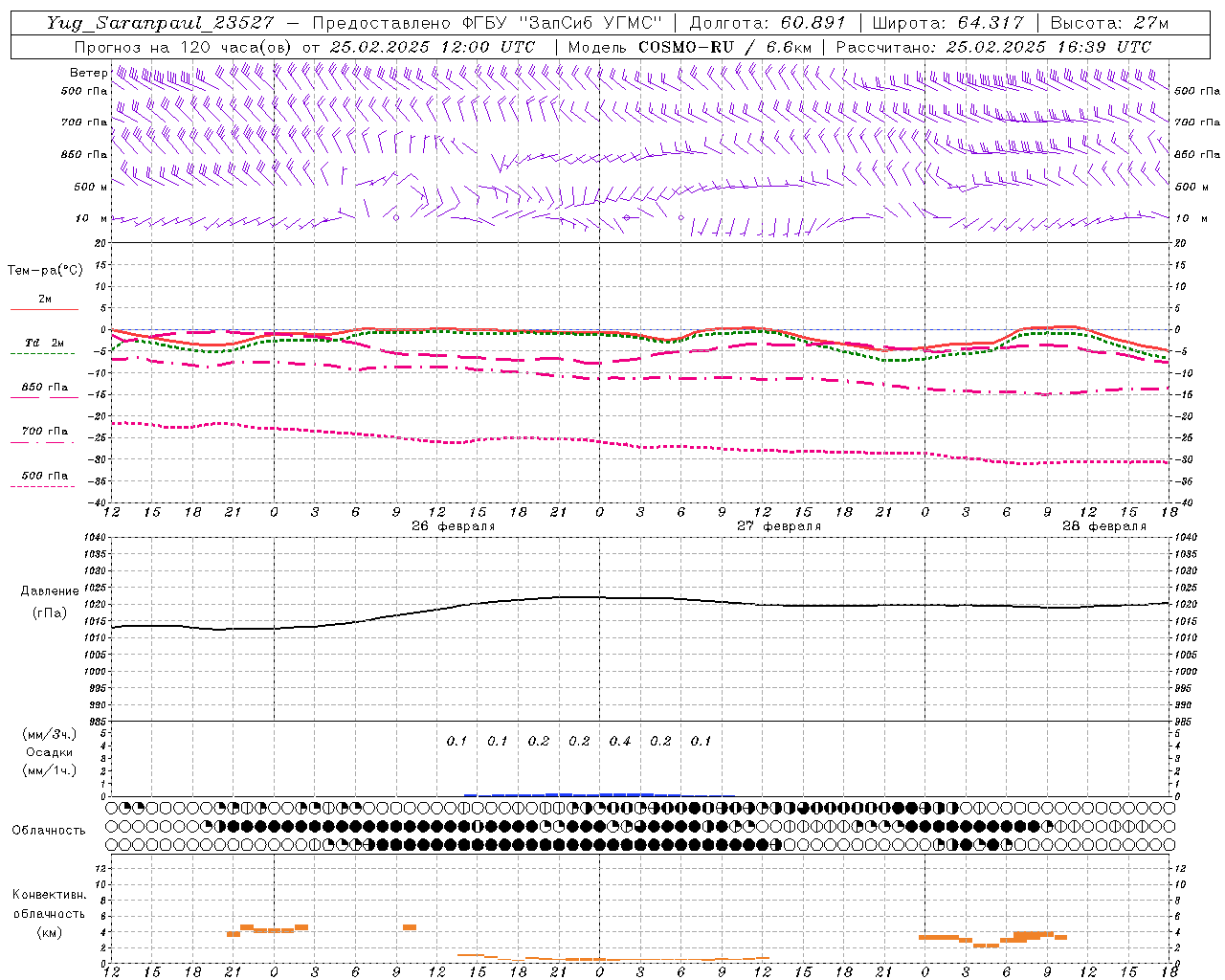Viewport: 1225px width, 980px height.
Task: Select the 26 февраля date label
Action: tap(453, 526)
